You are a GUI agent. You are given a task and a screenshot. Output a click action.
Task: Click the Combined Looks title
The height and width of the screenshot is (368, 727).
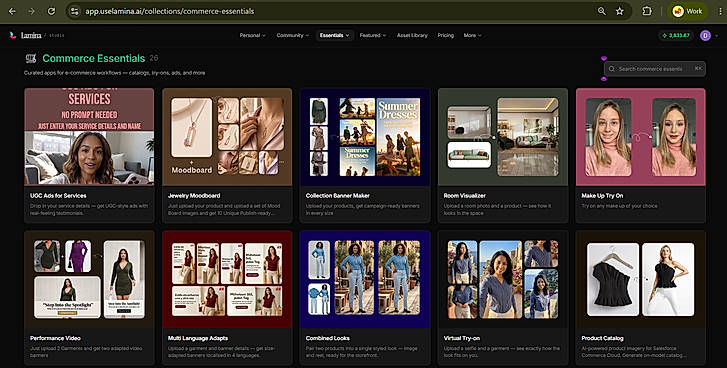328,338
